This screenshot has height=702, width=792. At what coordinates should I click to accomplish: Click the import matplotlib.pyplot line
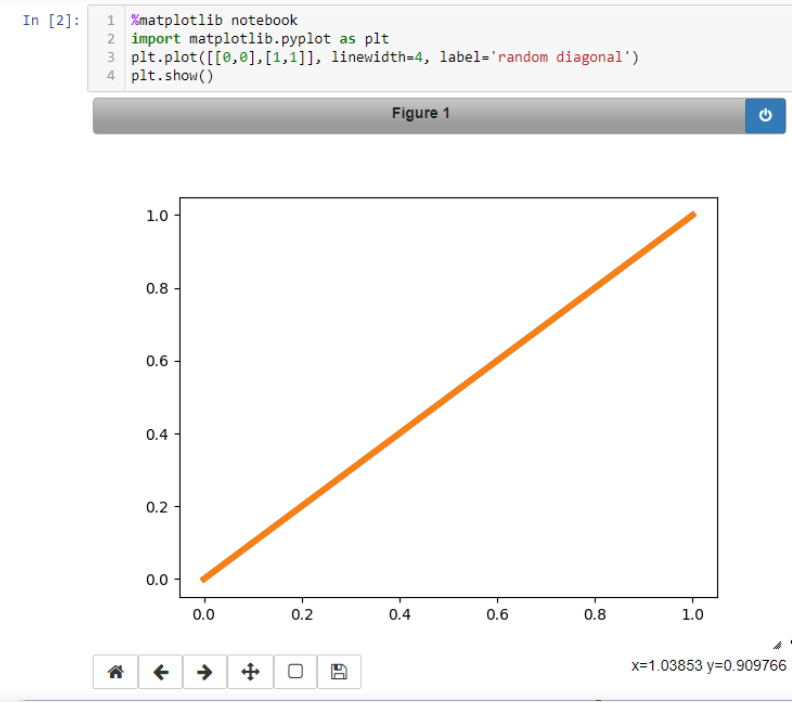260,39
